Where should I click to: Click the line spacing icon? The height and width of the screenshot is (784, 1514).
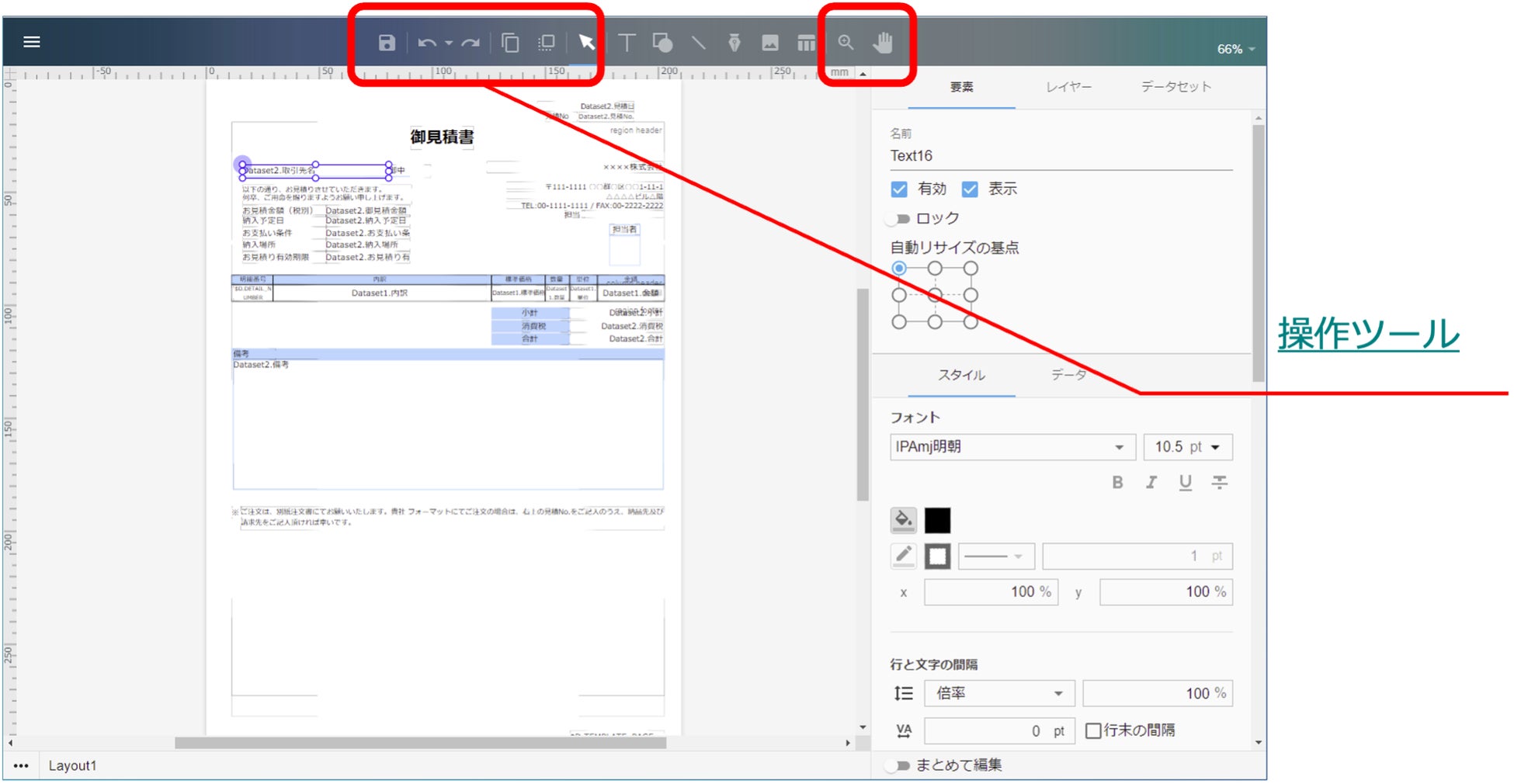click(x=904, y=693)
